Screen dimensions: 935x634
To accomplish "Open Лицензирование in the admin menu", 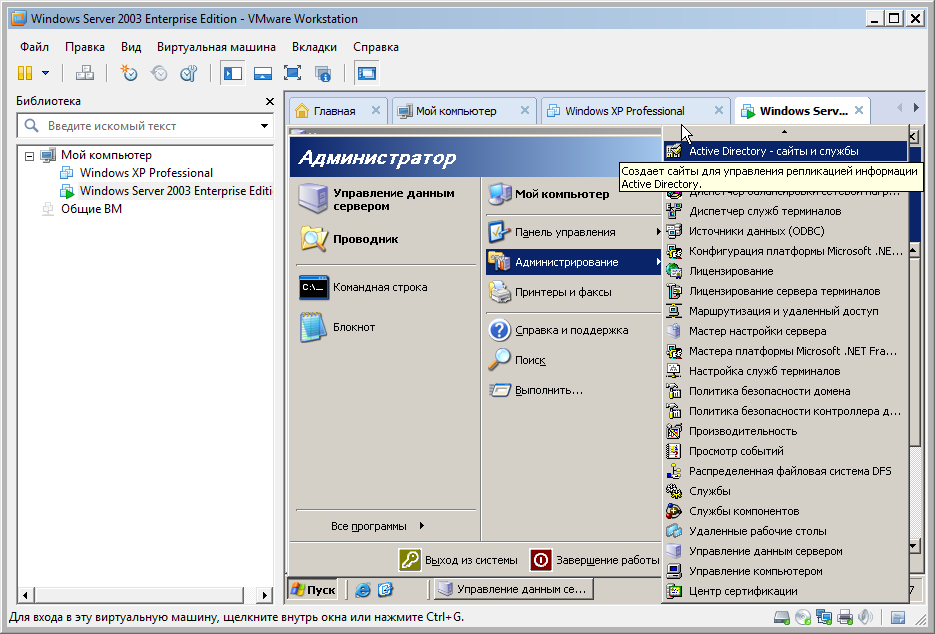I will tap(786, 271).
